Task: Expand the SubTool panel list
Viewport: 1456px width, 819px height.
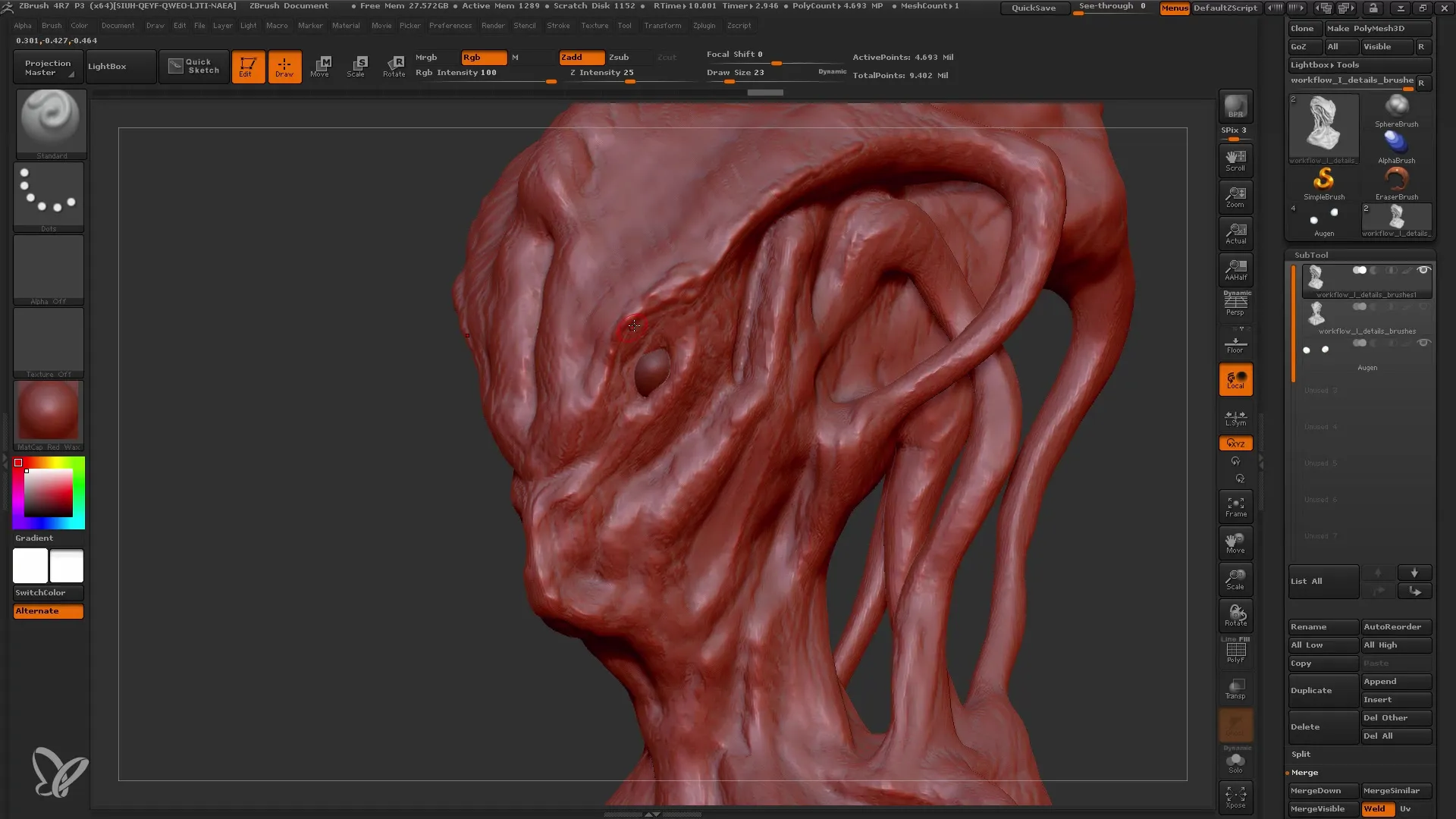Action: (x=1323, y=581)
